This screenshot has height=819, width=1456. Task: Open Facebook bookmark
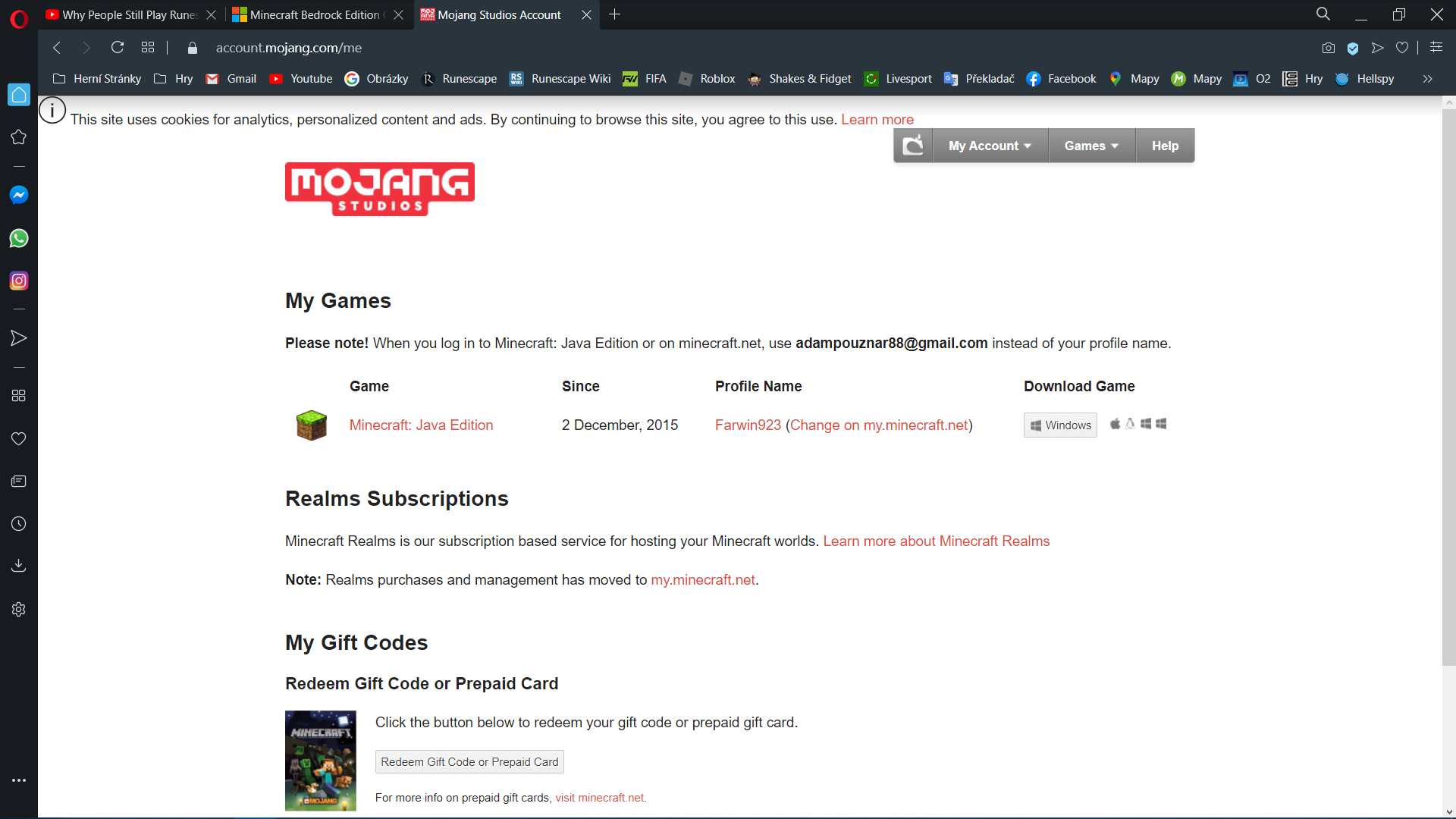(x=1061, y=79)
